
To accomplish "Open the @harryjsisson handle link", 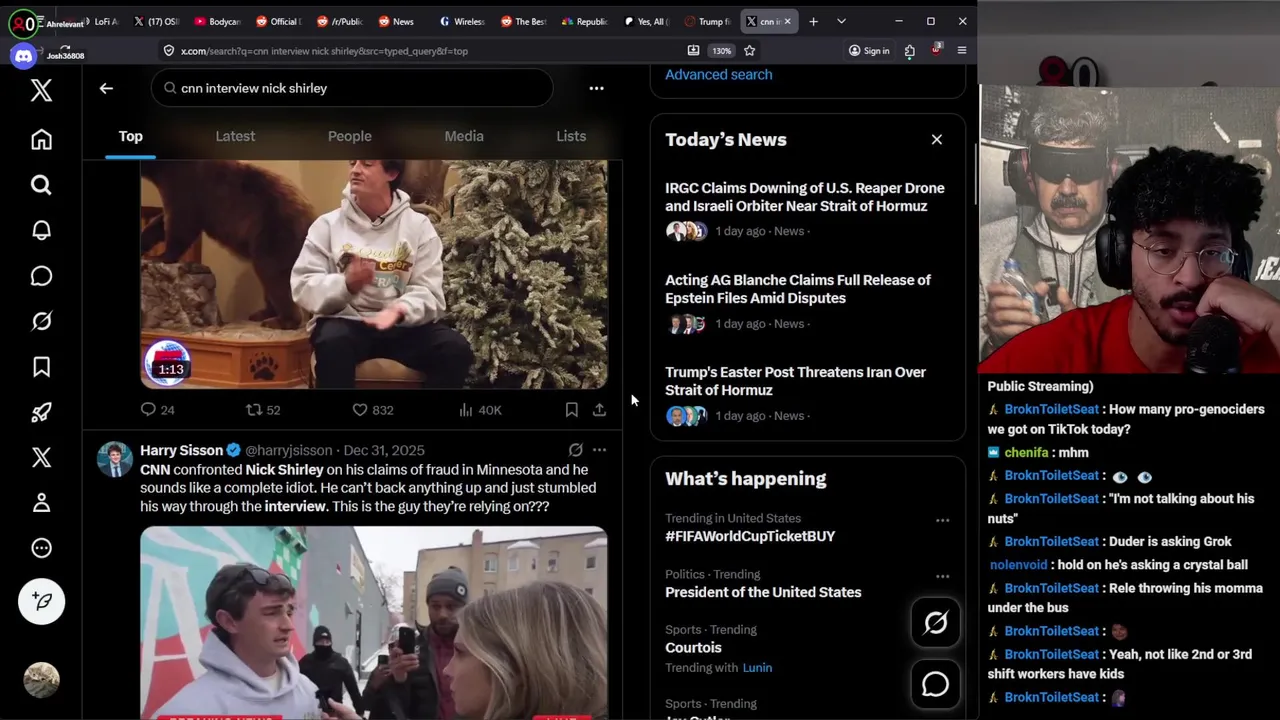I will coord(288,450).
